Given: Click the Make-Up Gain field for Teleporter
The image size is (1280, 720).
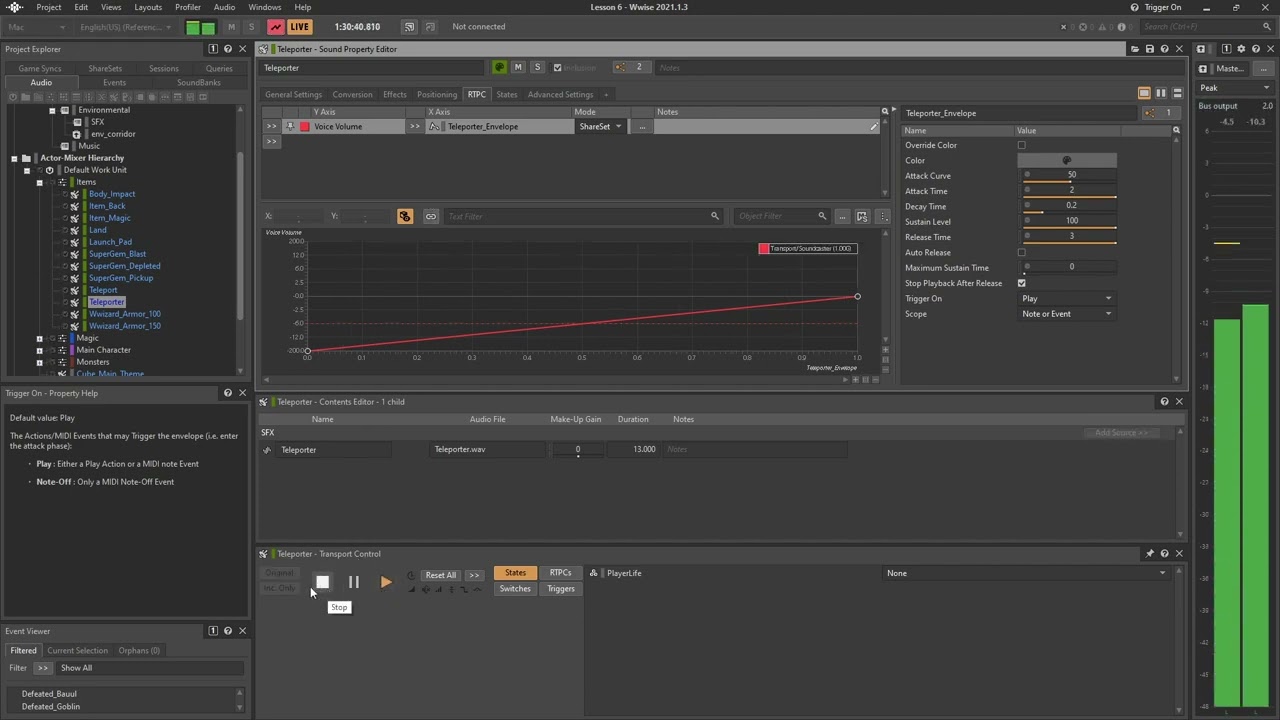Looking at the screenshot, I should click(577, 450).
